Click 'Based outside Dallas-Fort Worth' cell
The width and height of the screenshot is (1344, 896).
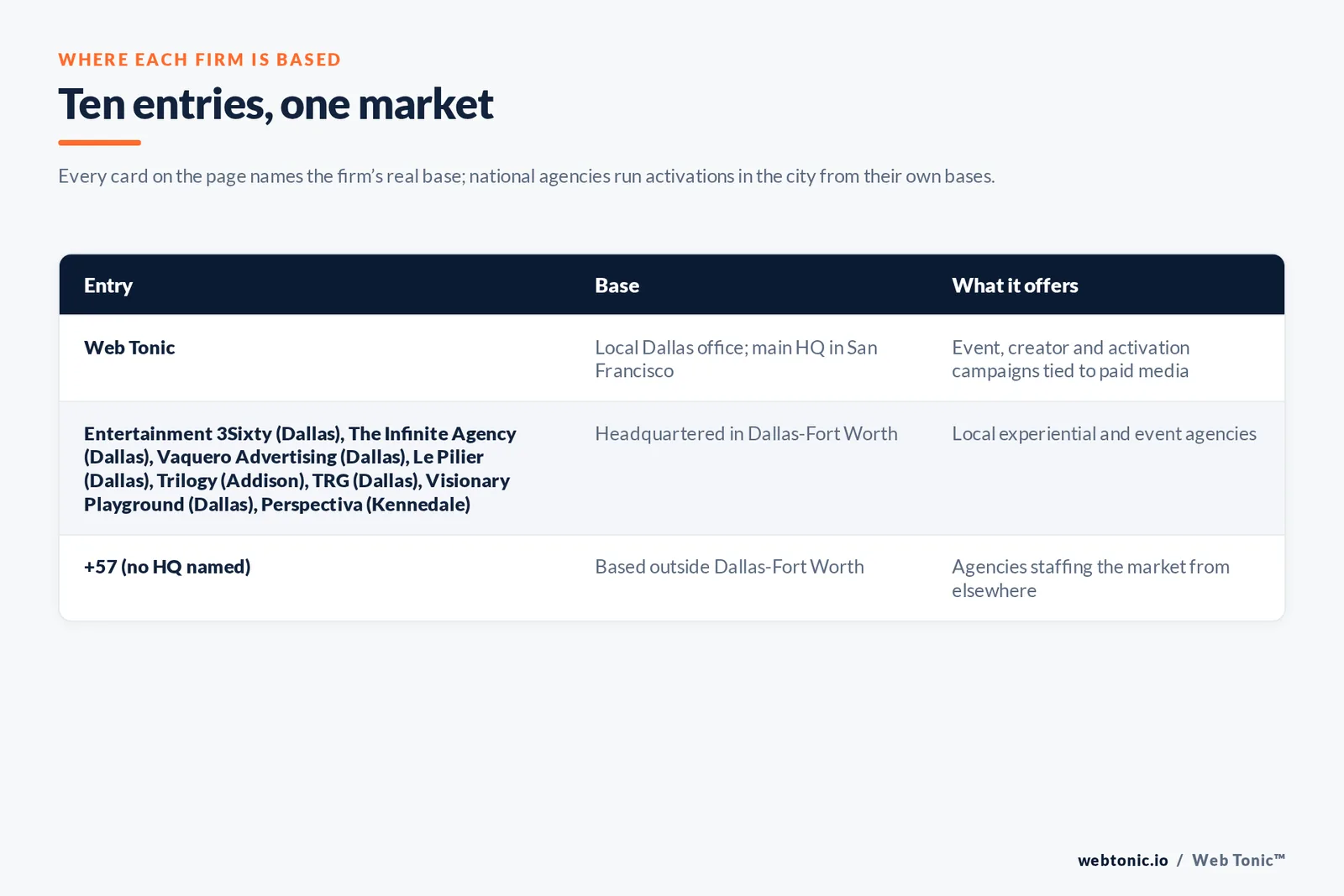click(729, 567)
